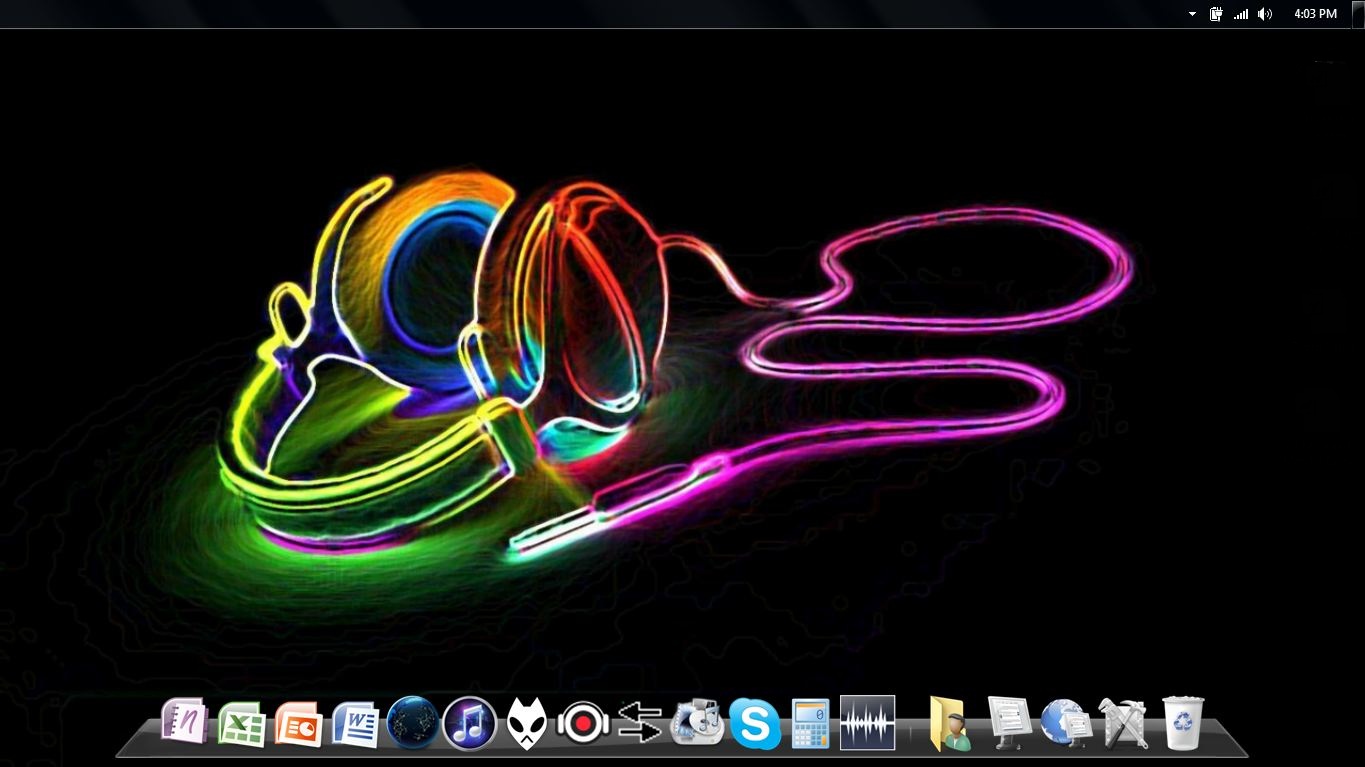Open the network globe with monitor icon
This screenshot has width=1365, height=767.
point(1066,723)
